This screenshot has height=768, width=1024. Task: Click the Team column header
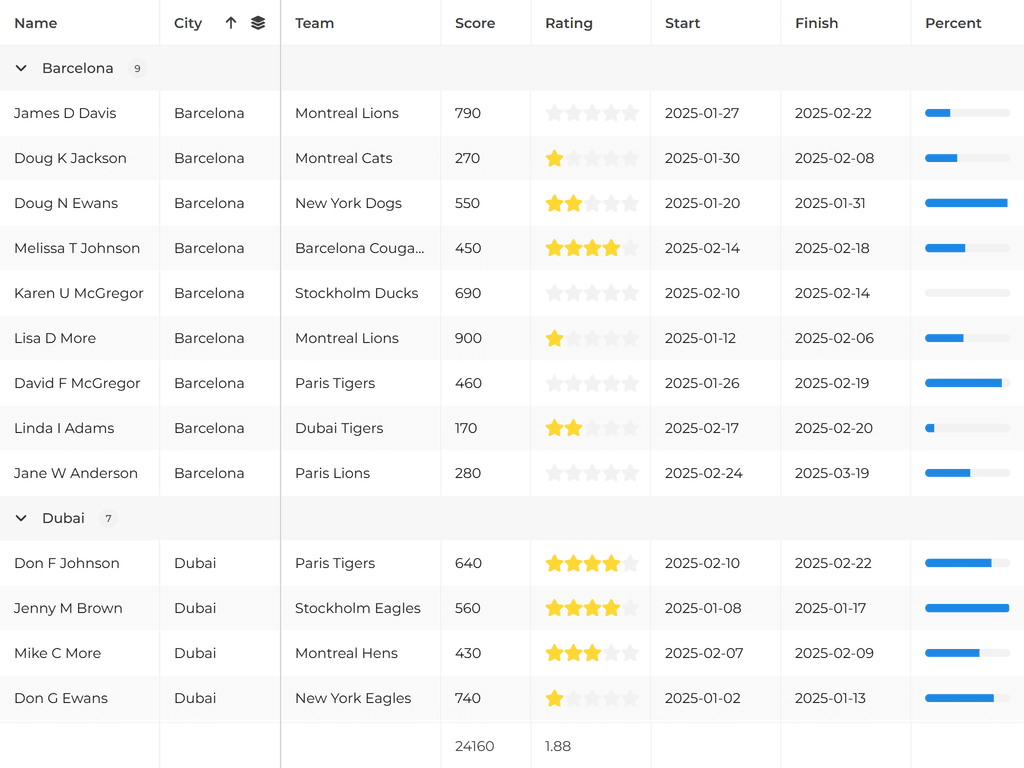[315, 23]
